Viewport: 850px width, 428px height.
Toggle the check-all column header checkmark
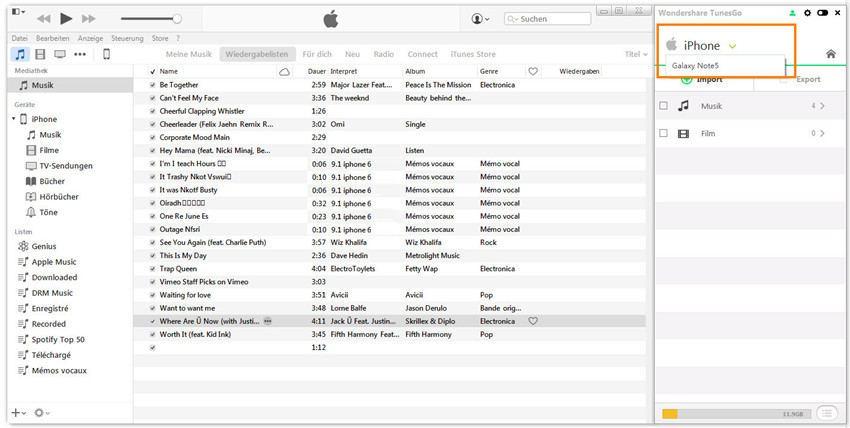[152, 72]
